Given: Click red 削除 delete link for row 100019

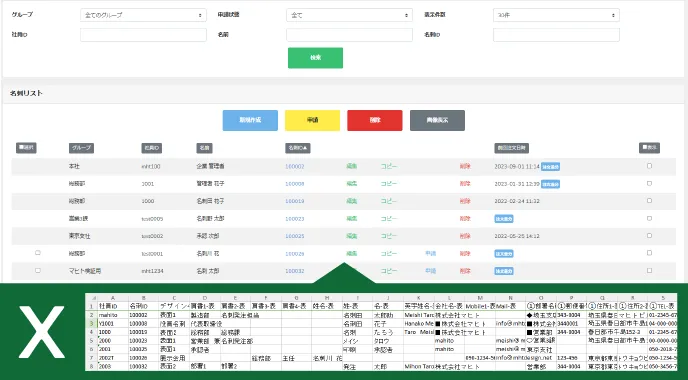Looking at the screenshot, I should click(x=465, y=201).
